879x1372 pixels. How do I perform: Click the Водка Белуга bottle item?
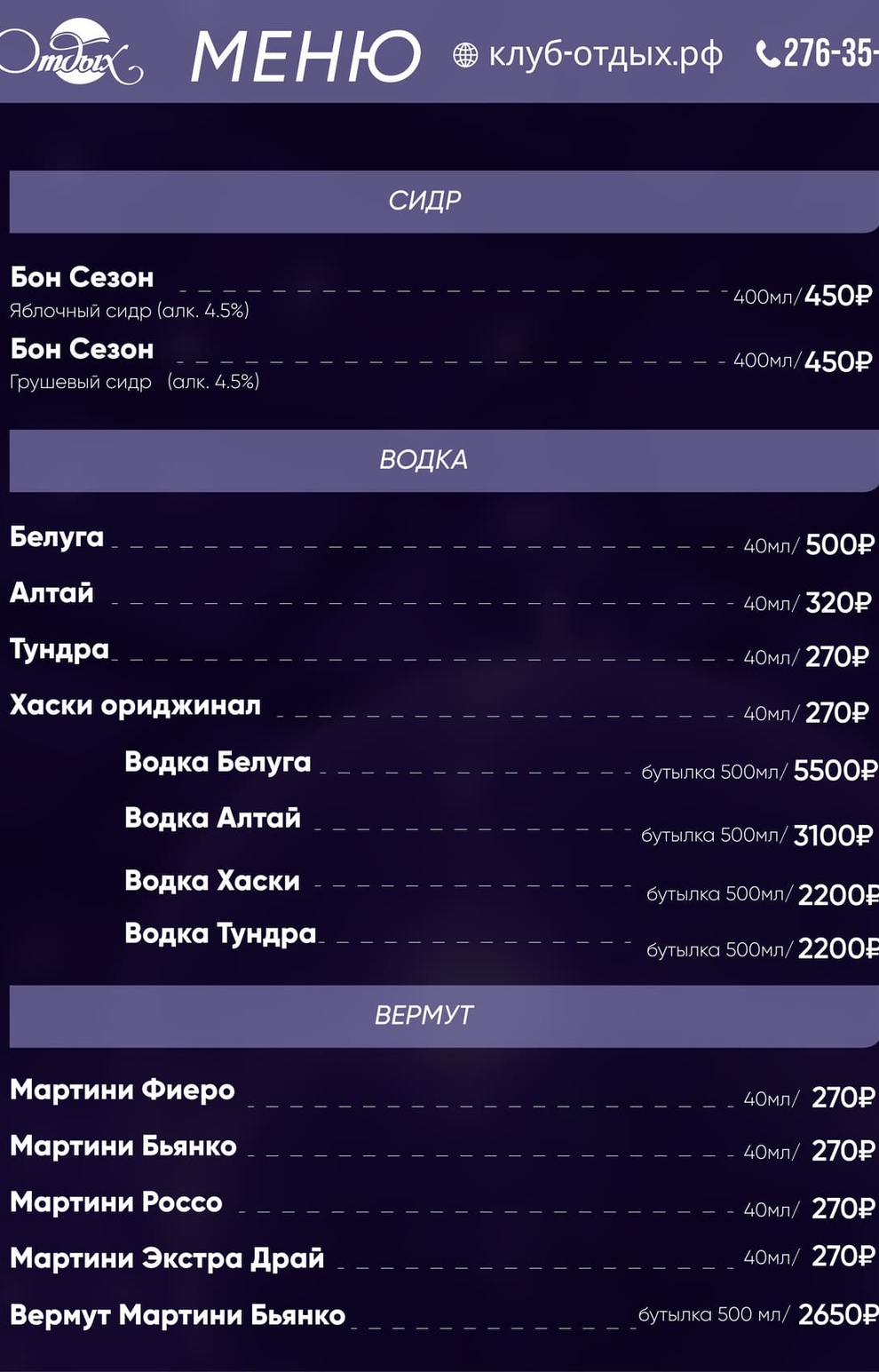[218, 762]
